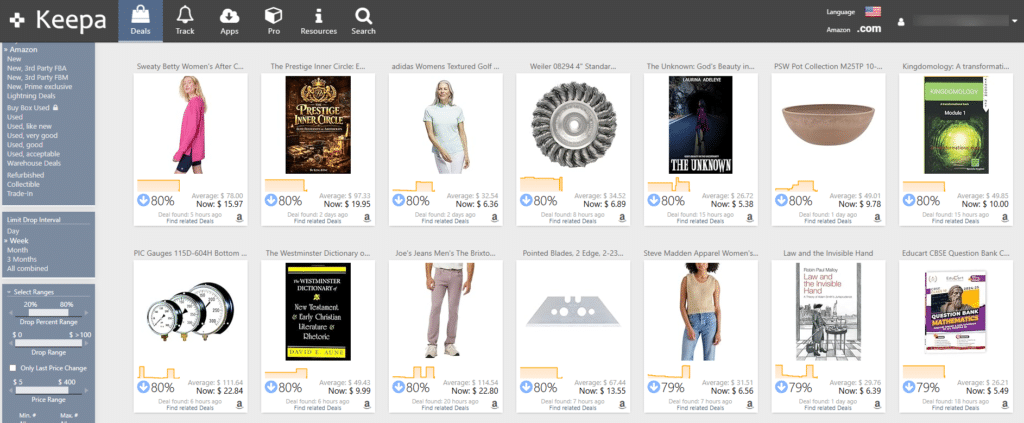Click Amazon icon on adidas Golf card
Viewport: 1024px width, 423px height.
coord(494,217)
